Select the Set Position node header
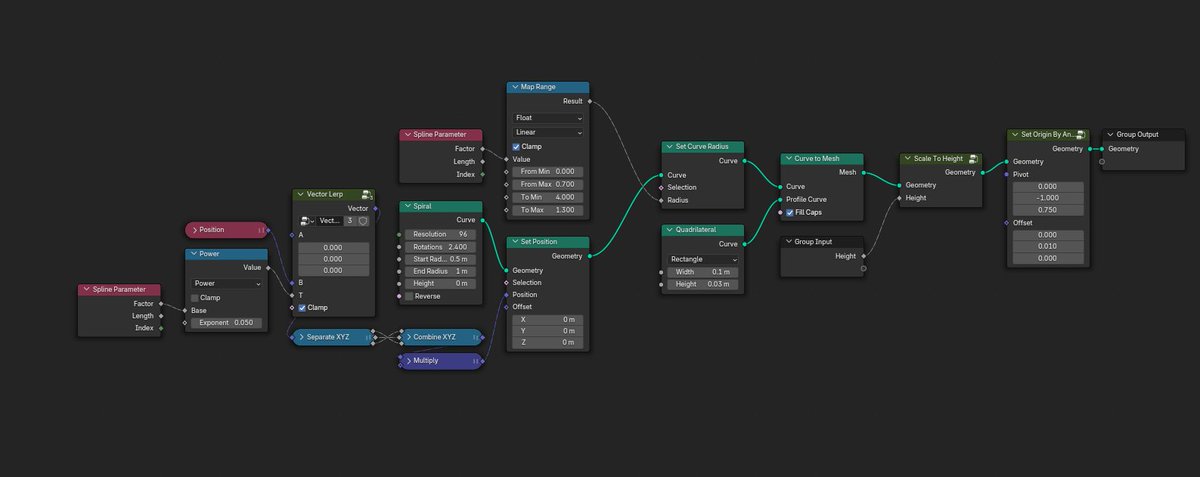The width and height of the screenshot is (1200, 477). point(548,242)
